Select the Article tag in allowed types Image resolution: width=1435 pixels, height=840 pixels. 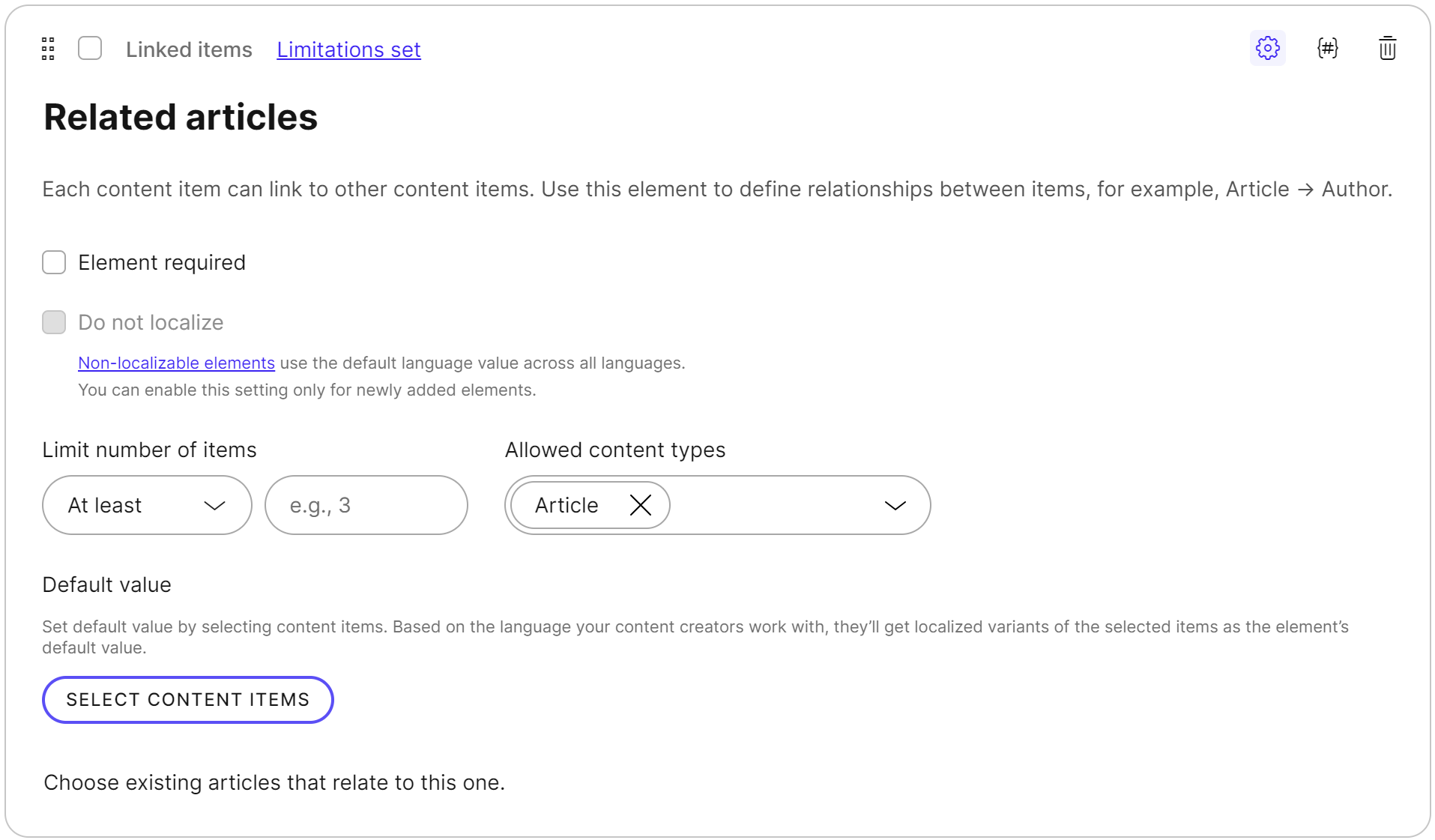(x=567, y=505)
